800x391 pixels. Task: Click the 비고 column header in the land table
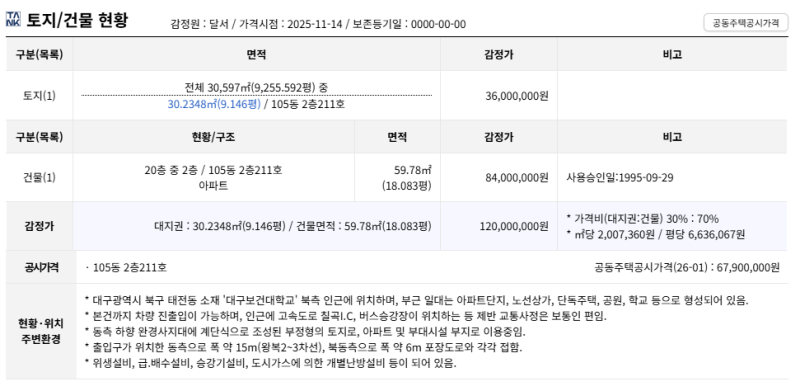[x=672, y=54]
